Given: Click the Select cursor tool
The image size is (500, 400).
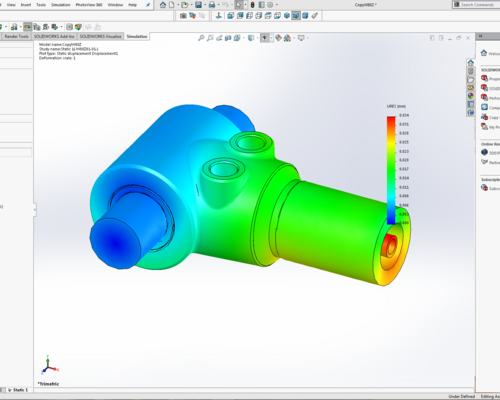Looking at the screenshot, I should pos(239,5).
